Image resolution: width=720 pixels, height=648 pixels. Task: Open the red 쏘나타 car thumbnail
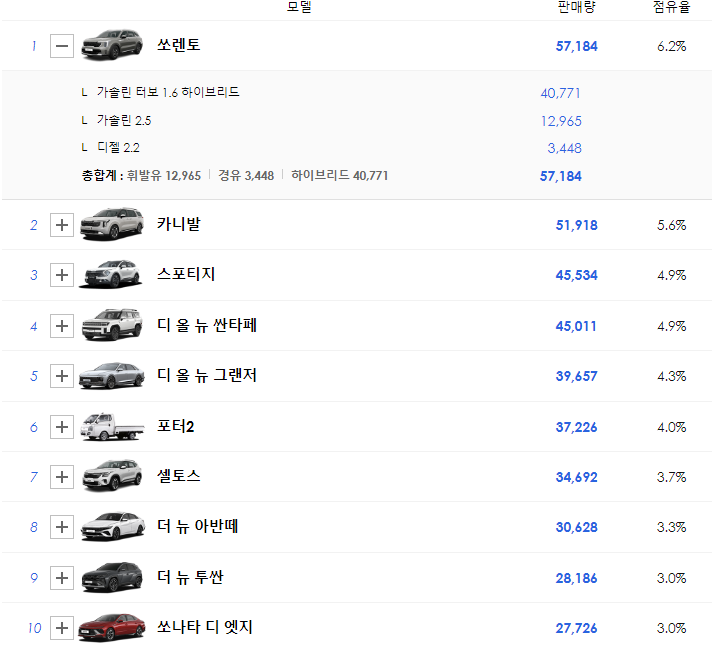coord(112,627)
